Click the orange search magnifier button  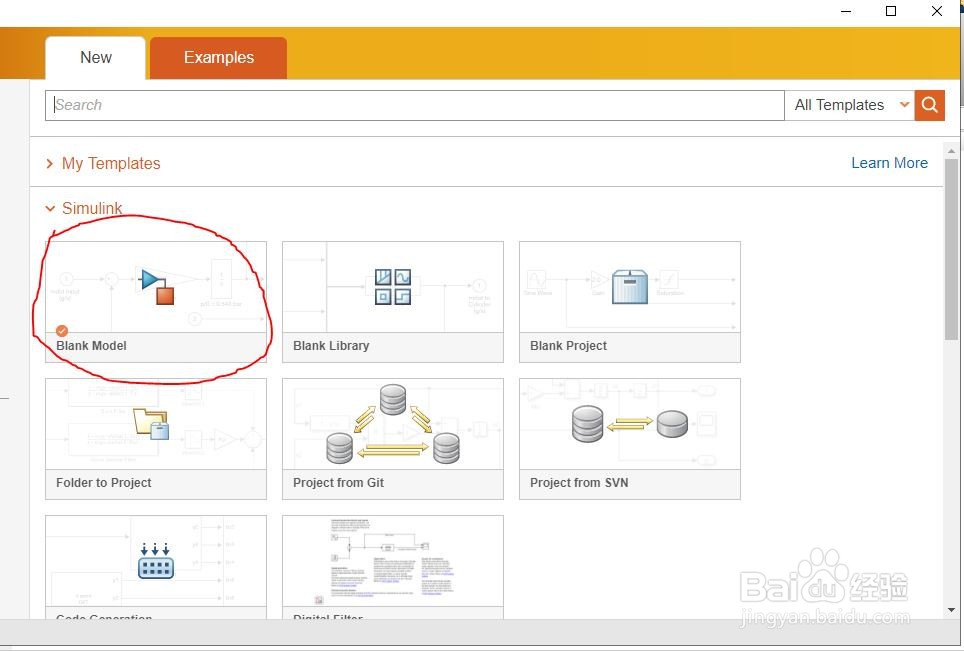[x=930, y=105]
